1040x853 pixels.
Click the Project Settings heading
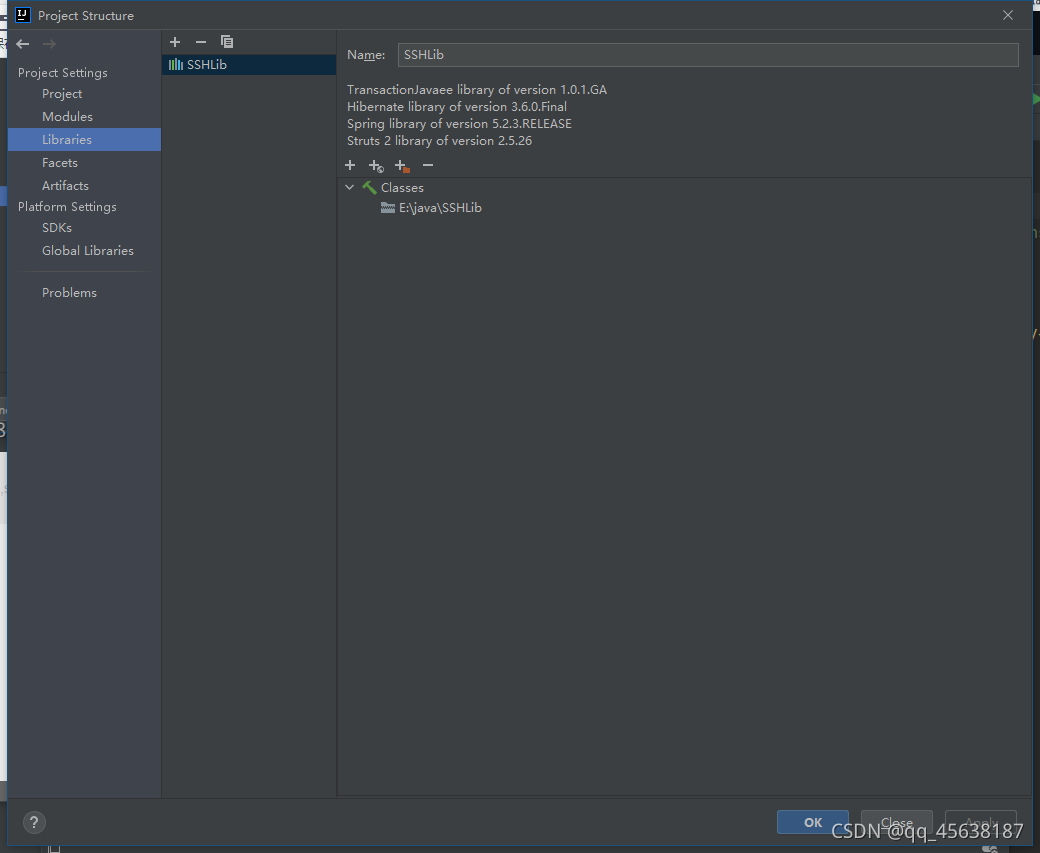[62, 72]
